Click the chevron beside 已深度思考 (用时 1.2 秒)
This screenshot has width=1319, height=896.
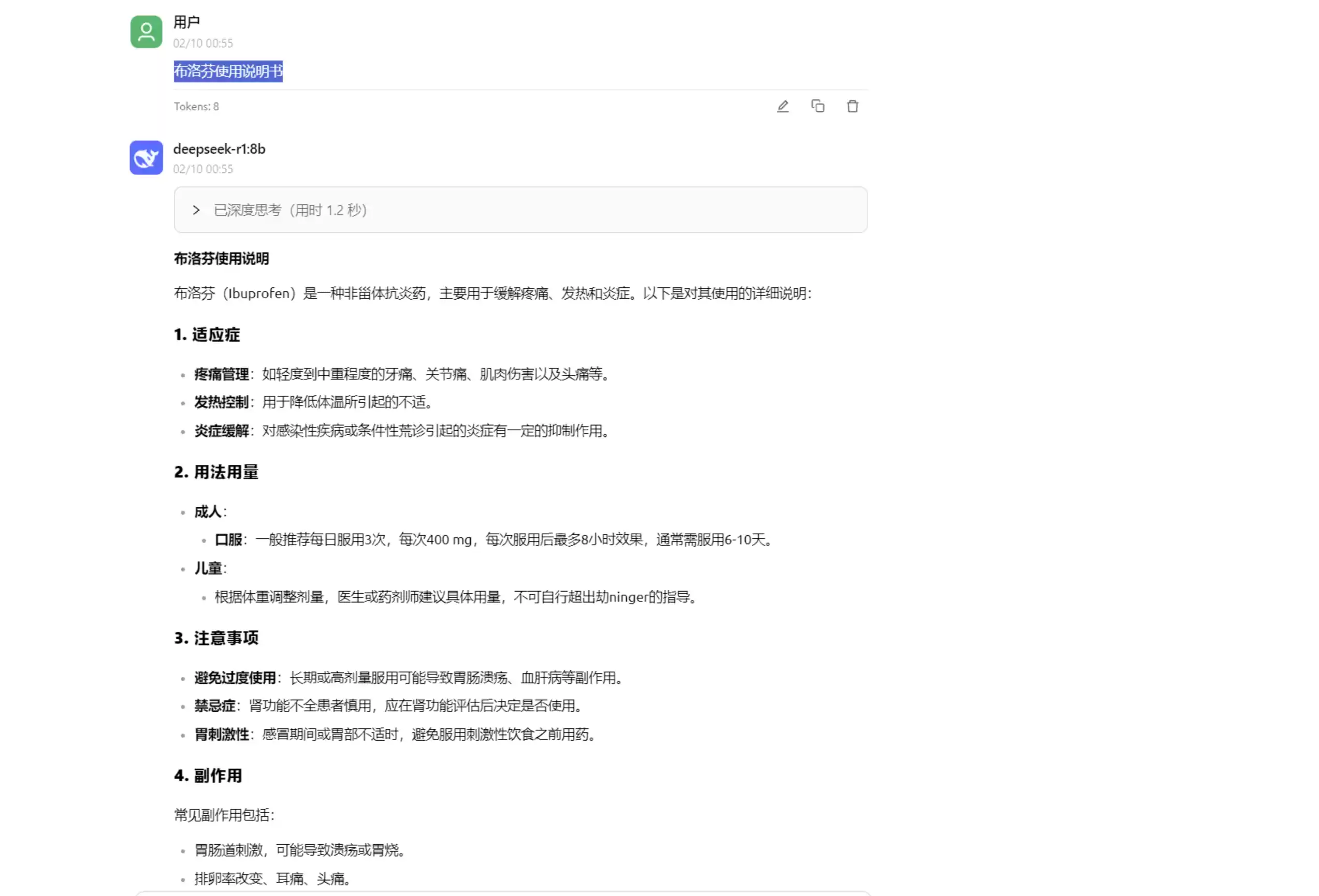[196, 210]
